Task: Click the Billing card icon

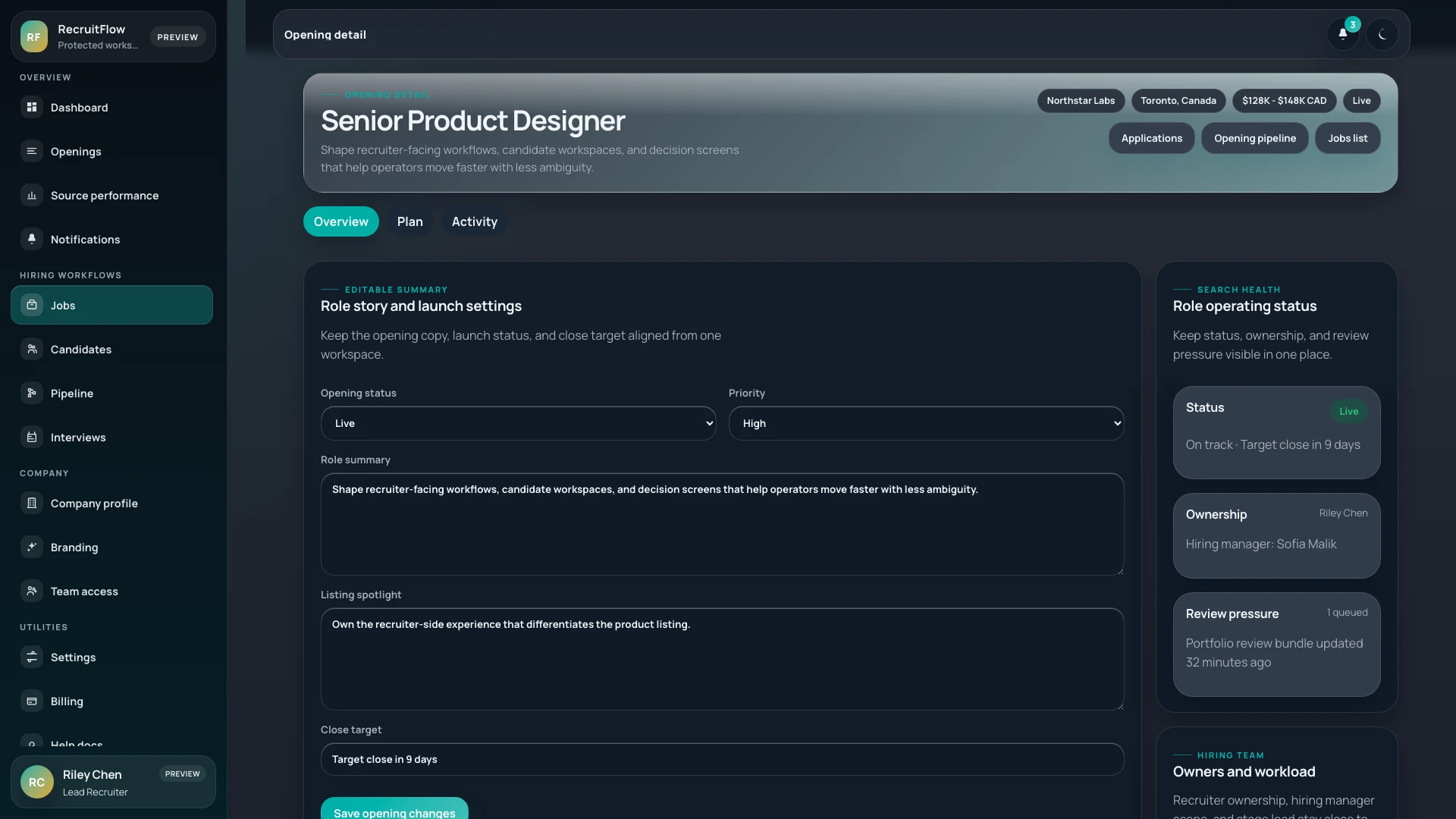Action: (32, 701)
